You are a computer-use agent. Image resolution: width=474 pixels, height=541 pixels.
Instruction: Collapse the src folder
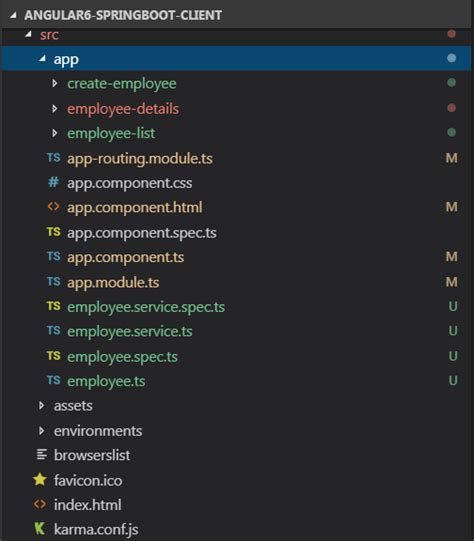(28, 34)
